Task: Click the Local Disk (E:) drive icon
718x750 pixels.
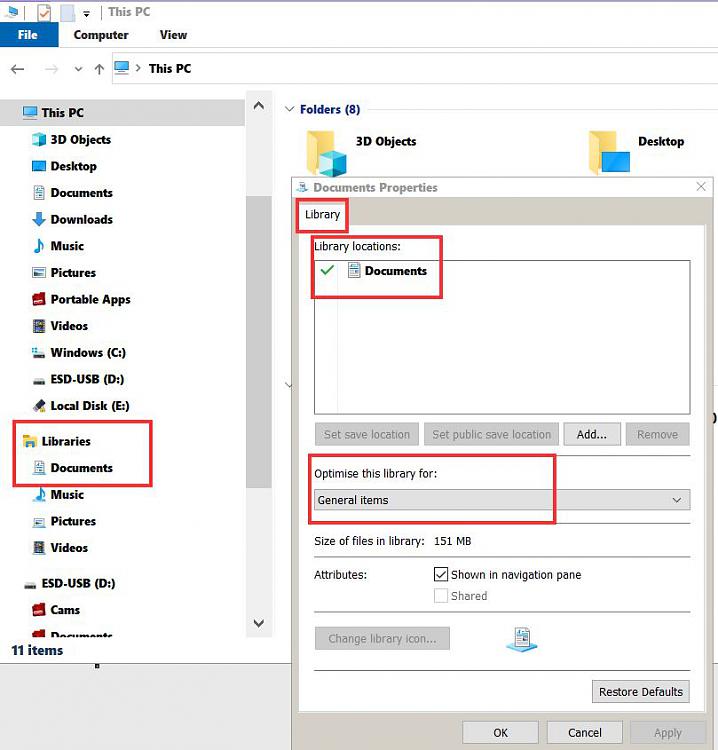Action: coord(39,406)
